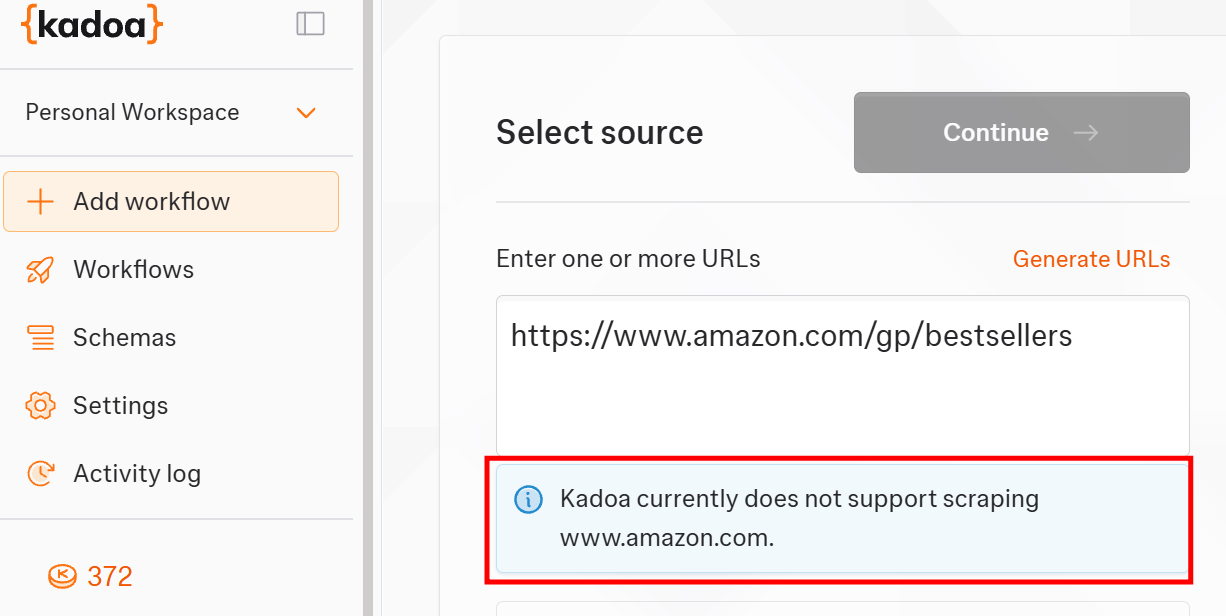Image resolution: width=1226 pixels, height=616 pixels.
Task: Collapse the Personal Workspace selector
Action: click(x=306, y=113)
